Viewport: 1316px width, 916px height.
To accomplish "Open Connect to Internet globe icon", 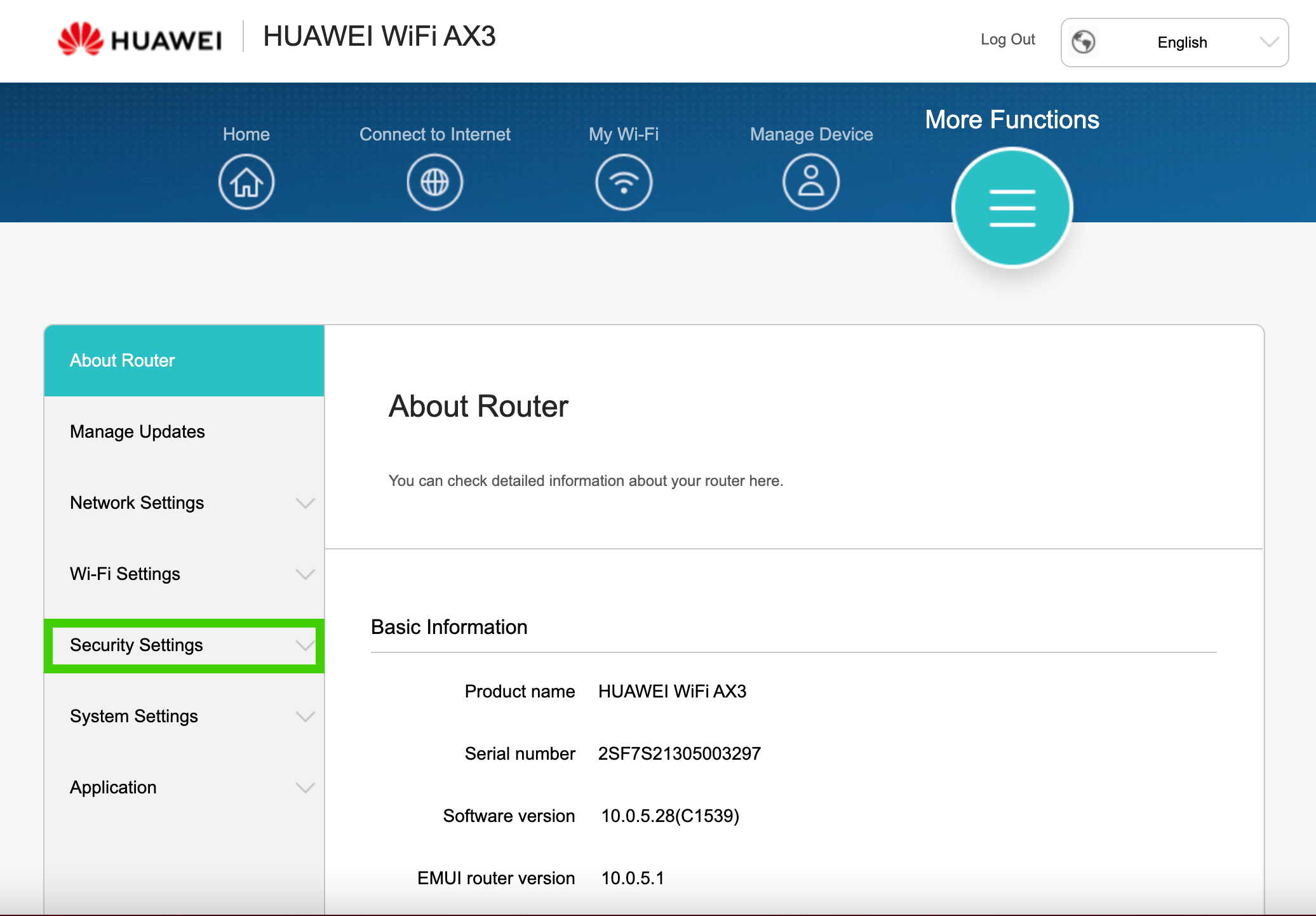I will click(435, 183).
